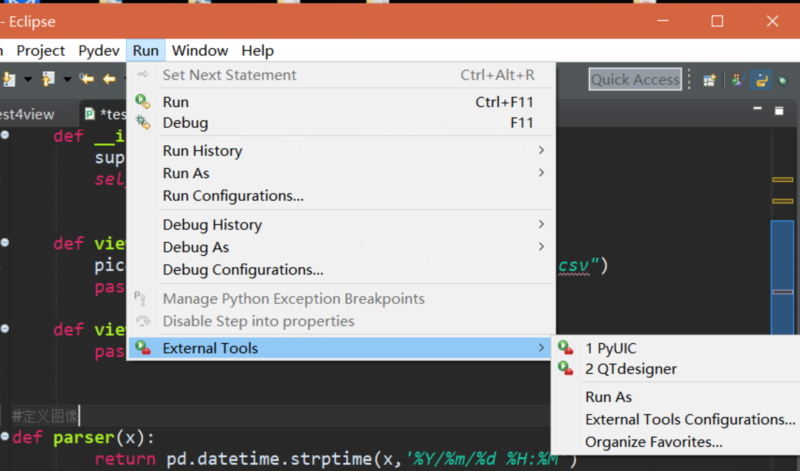Select External Tools menu entry
This screenshot has width=800, height=471.
[x=341, y=348]
